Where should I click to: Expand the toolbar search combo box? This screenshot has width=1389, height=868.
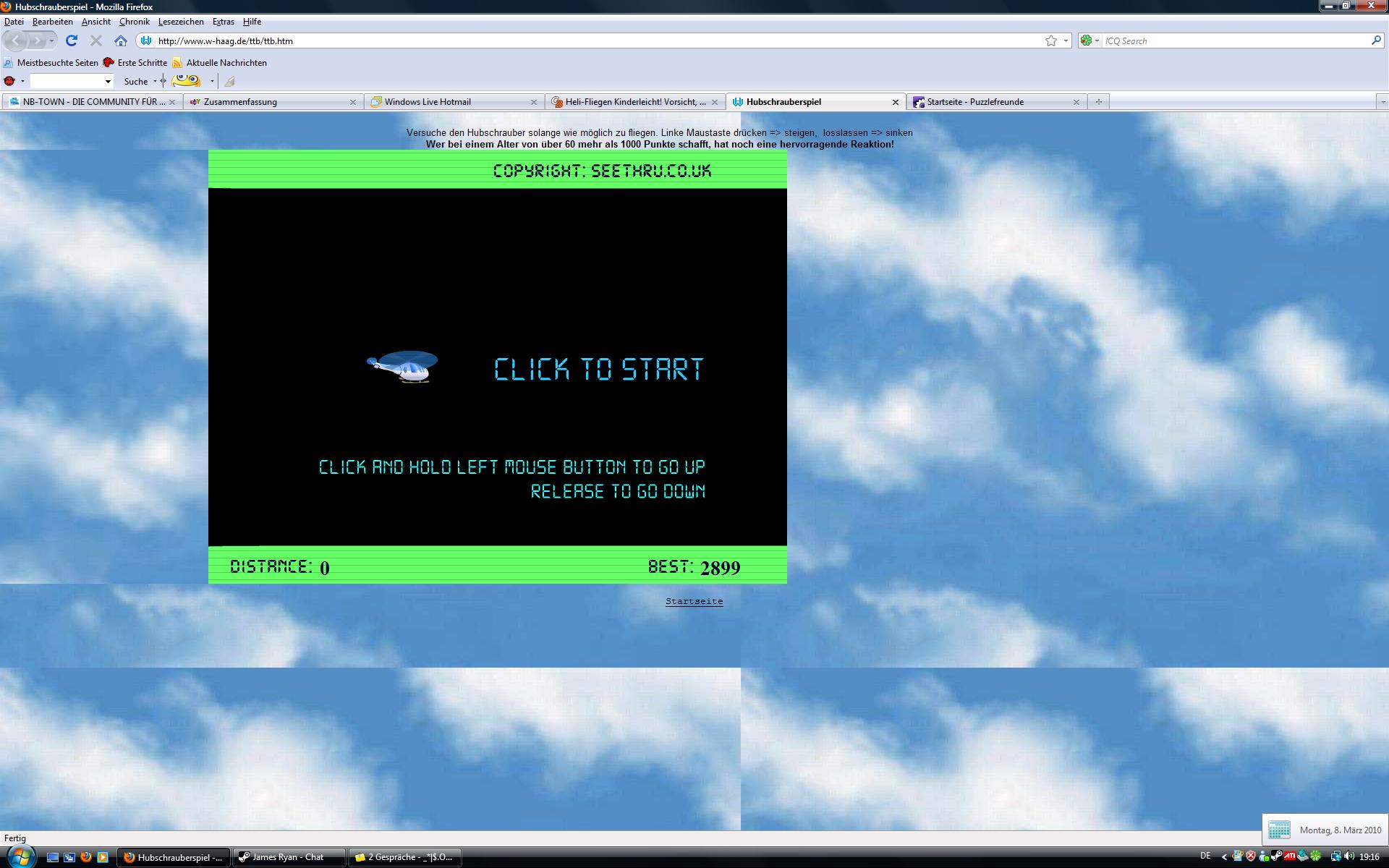point(108,81)
